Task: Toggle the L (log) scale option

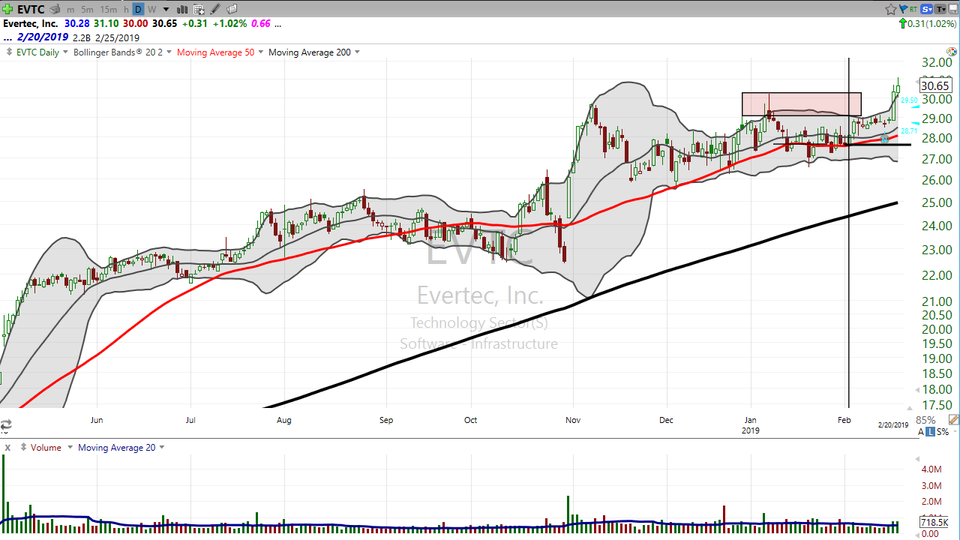Action: click(930, 432)
